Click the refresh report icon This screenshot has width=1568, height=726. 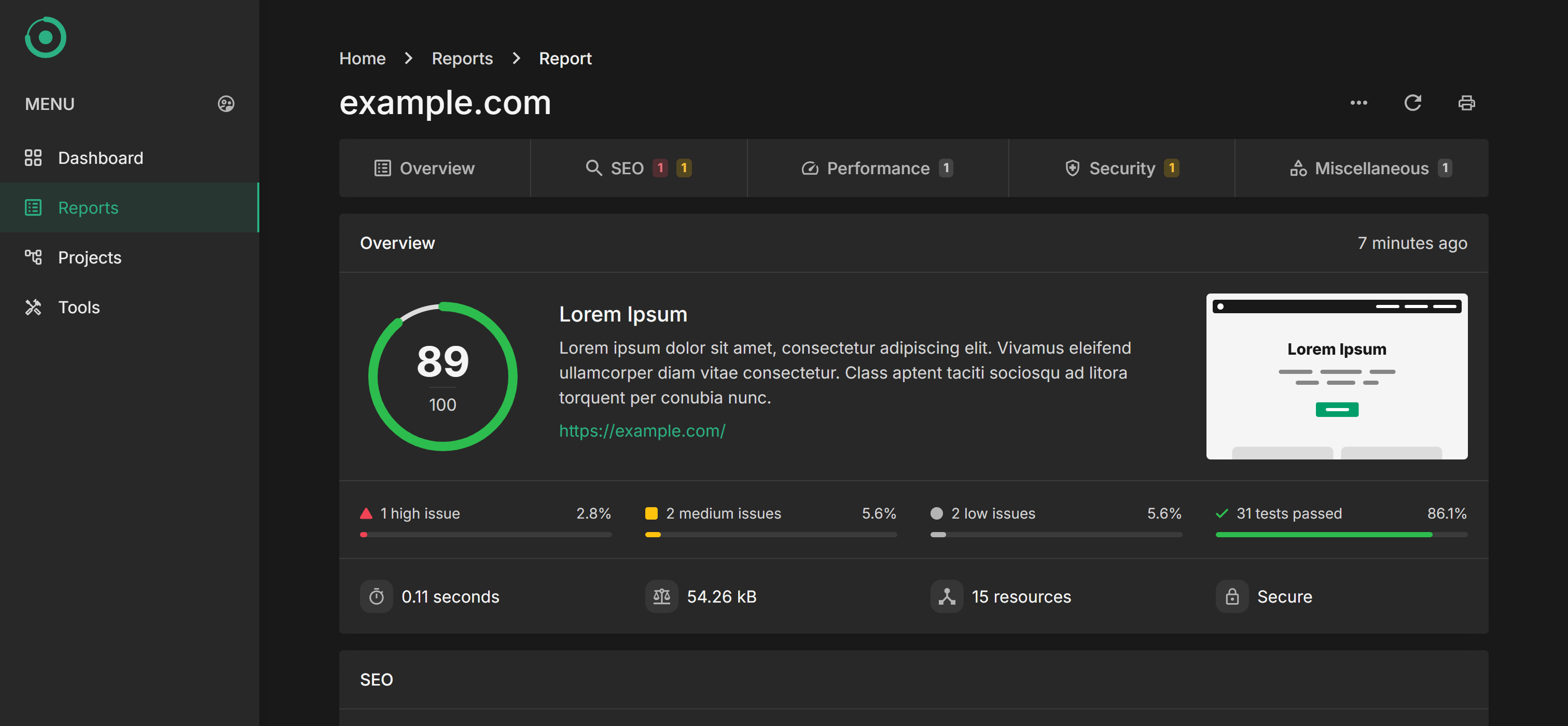tap(1413, 102)
